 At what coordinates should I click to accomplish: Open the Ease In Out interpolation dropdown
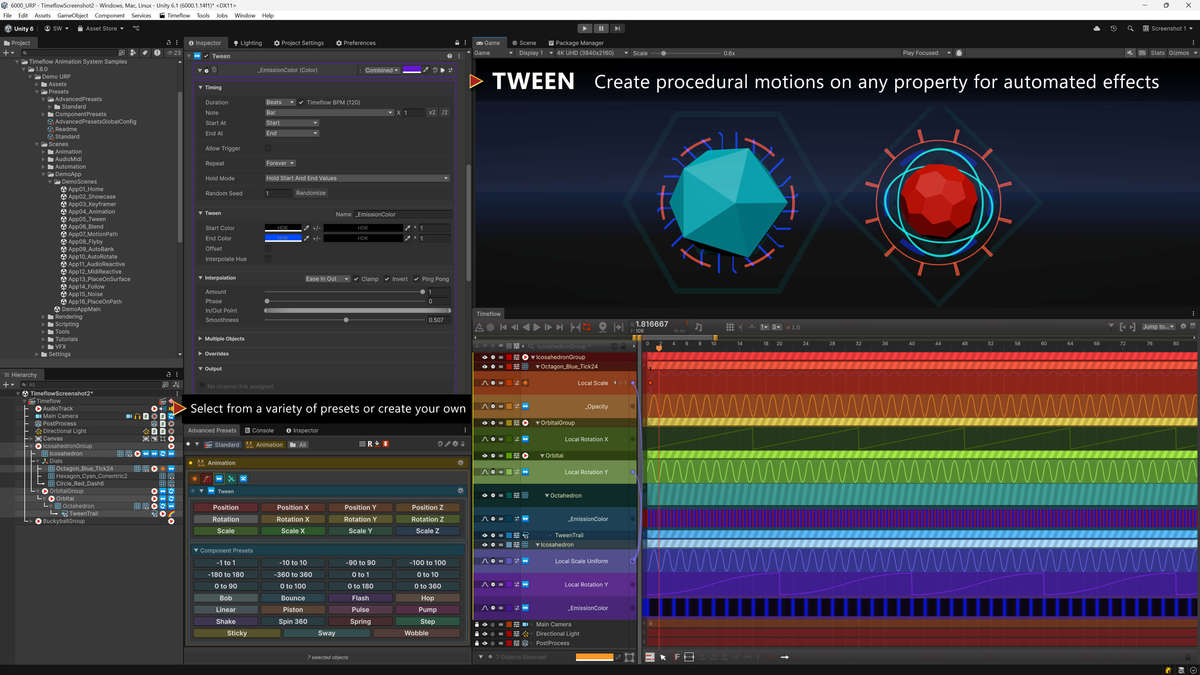coord(328,279)
